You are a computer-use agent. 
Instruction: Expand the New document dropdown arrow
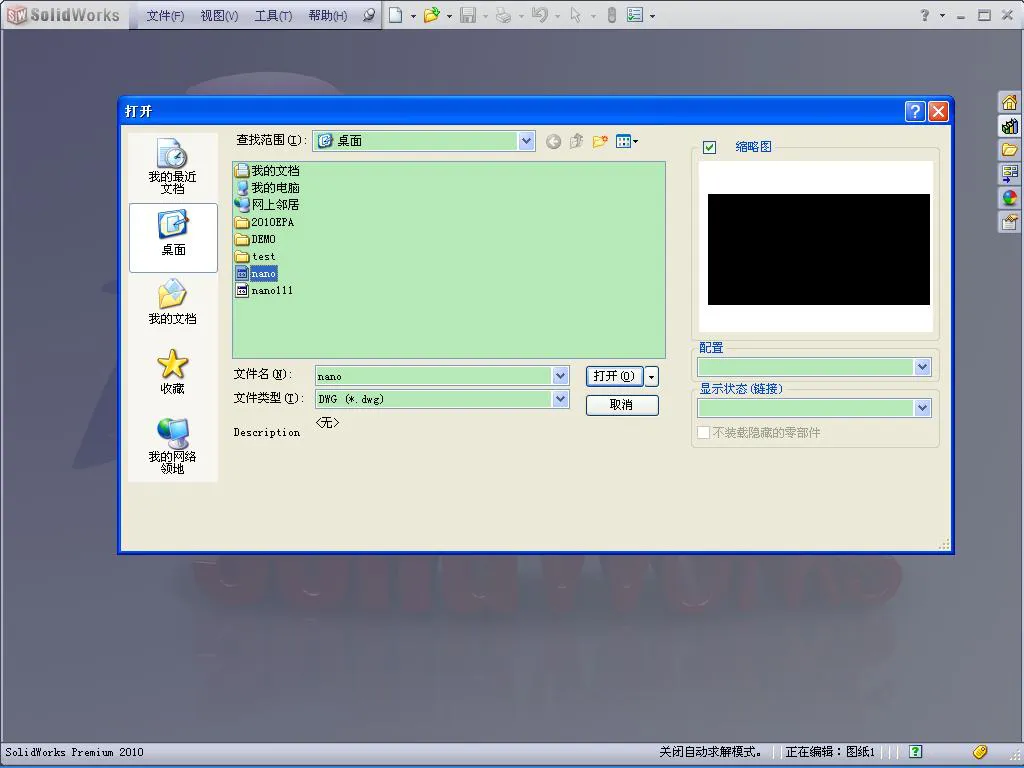click(413, 16)
